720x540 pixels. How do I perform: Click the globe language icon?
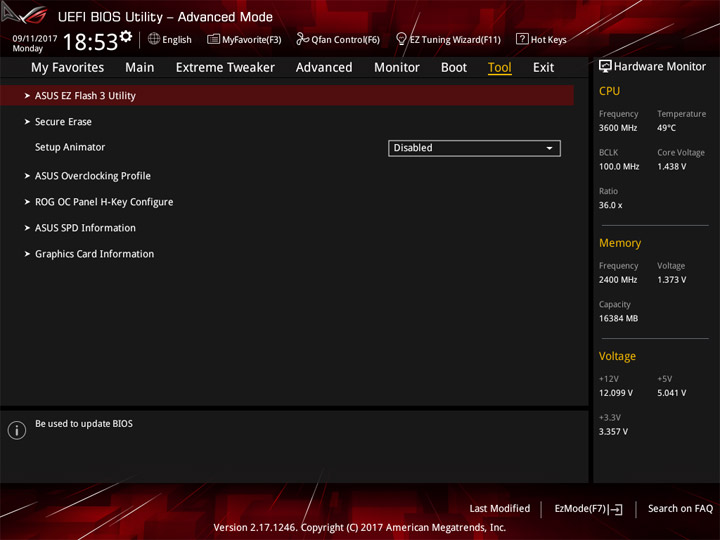click(x=154, y=39)
